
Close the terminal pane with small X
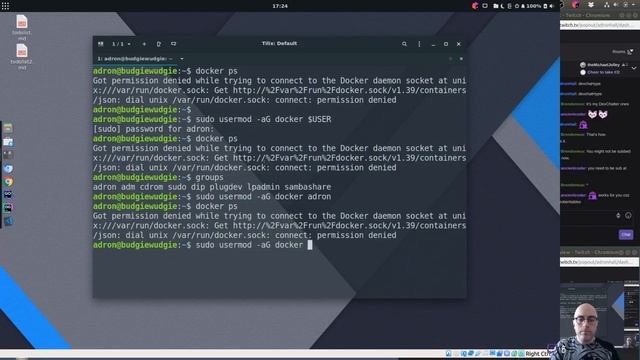pos(461,59)
